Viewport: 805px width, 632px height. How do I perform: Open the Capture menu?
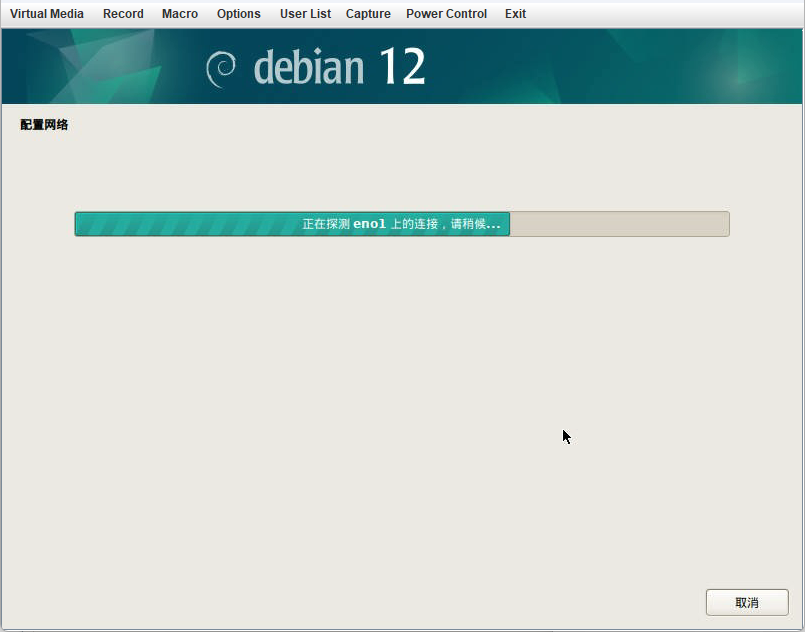pyautogui.click(x=368, y=14)
